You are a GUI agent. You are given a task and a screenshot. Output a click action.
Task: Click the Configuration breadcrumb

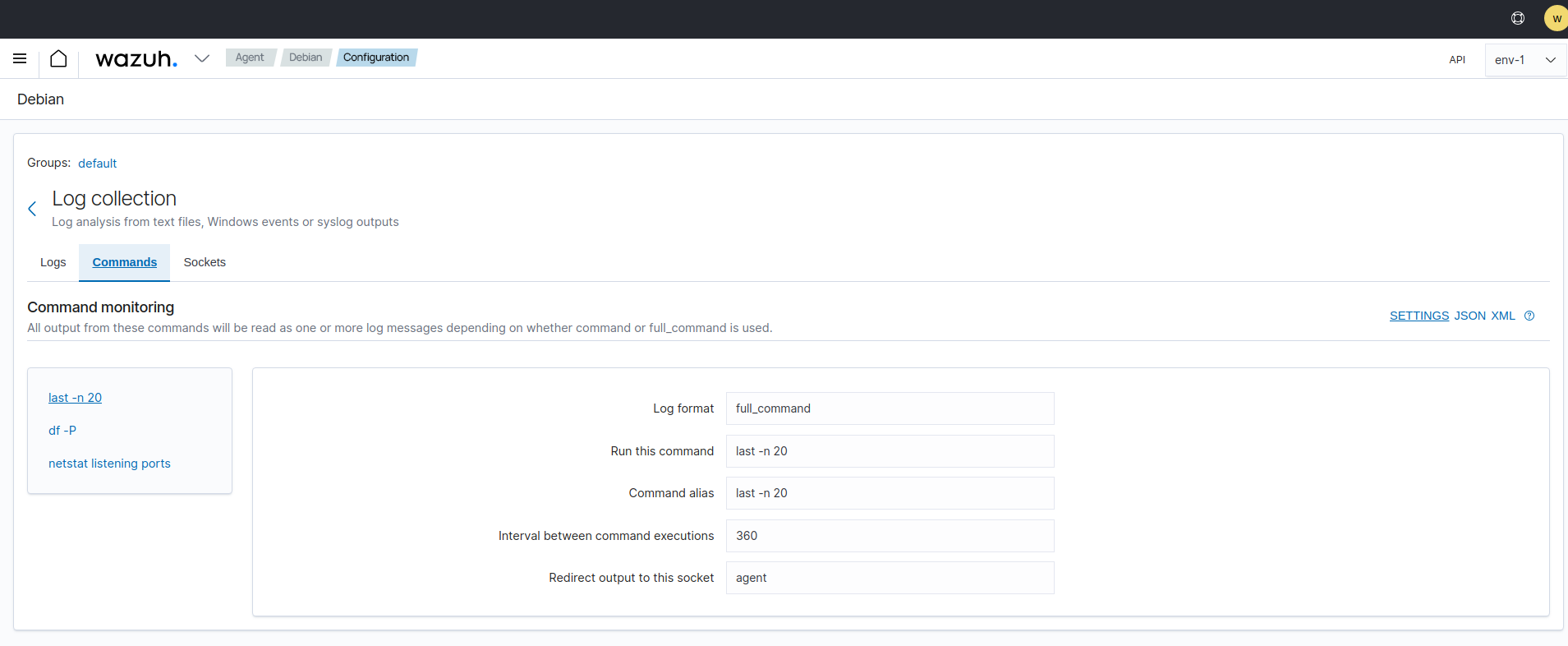coord(376,58)
